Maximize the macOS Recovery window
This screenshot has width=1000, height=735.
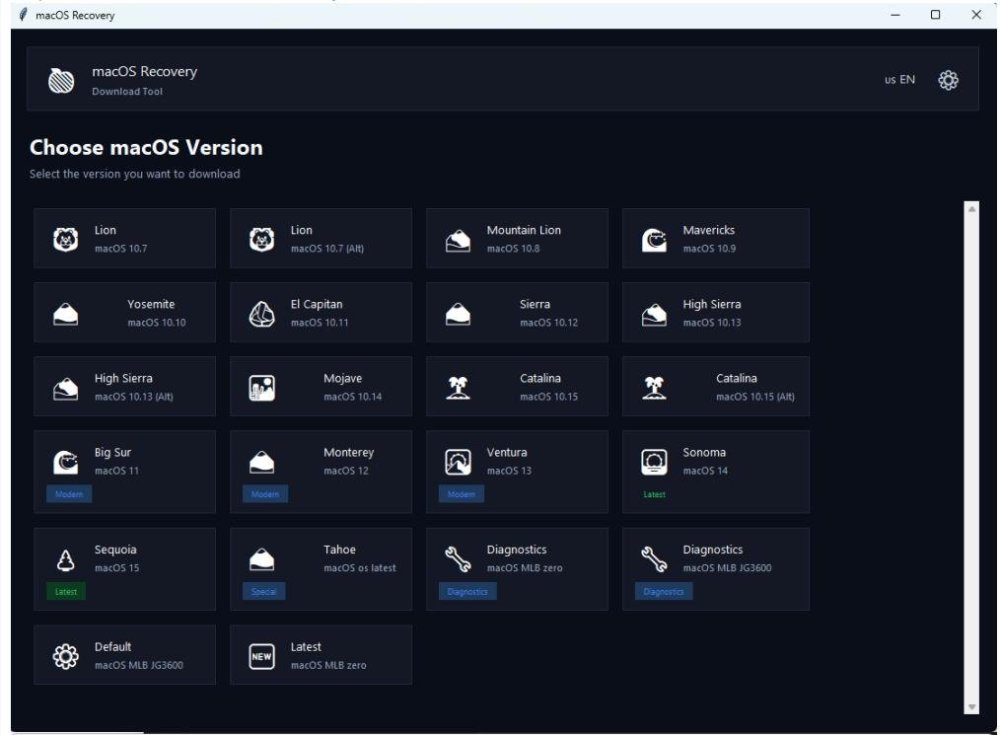pos(936,15)
